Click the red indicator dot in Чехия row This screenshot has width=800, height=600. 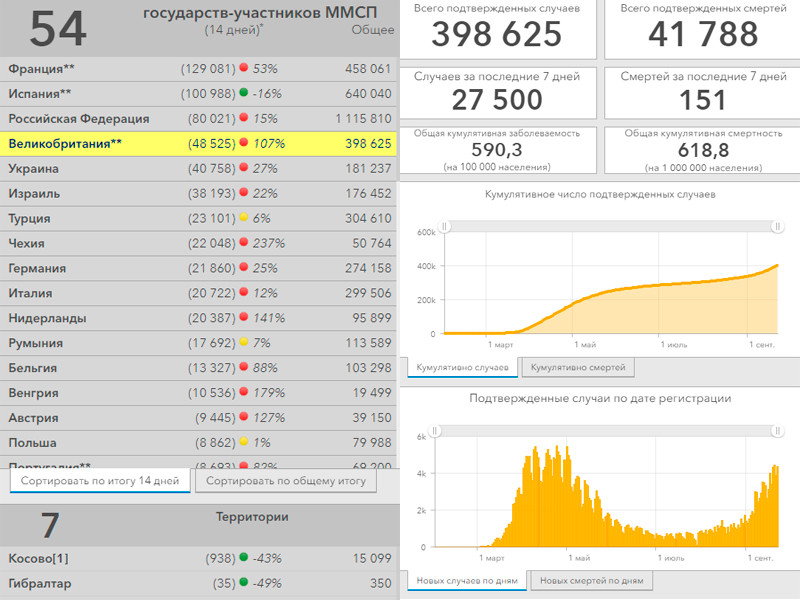tap(244, 244)
